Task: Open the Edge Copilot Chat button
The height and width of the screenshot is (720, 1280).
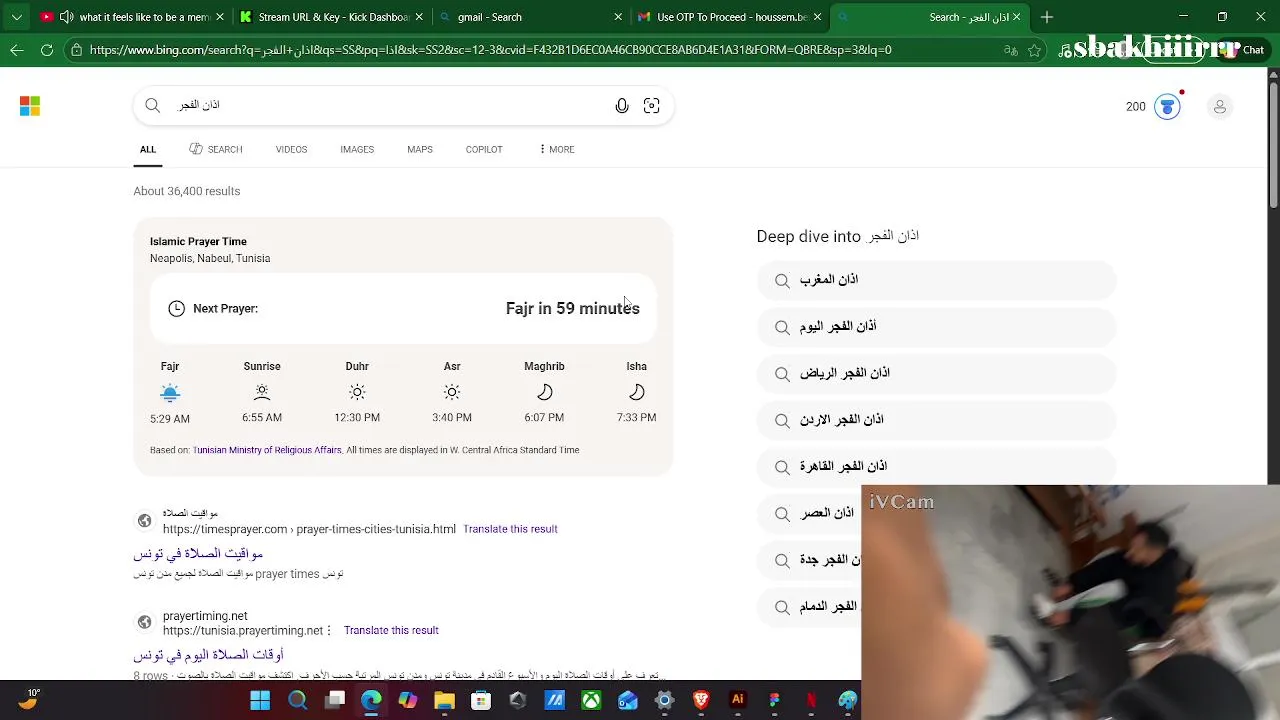Action: [x=1244, y=50]
